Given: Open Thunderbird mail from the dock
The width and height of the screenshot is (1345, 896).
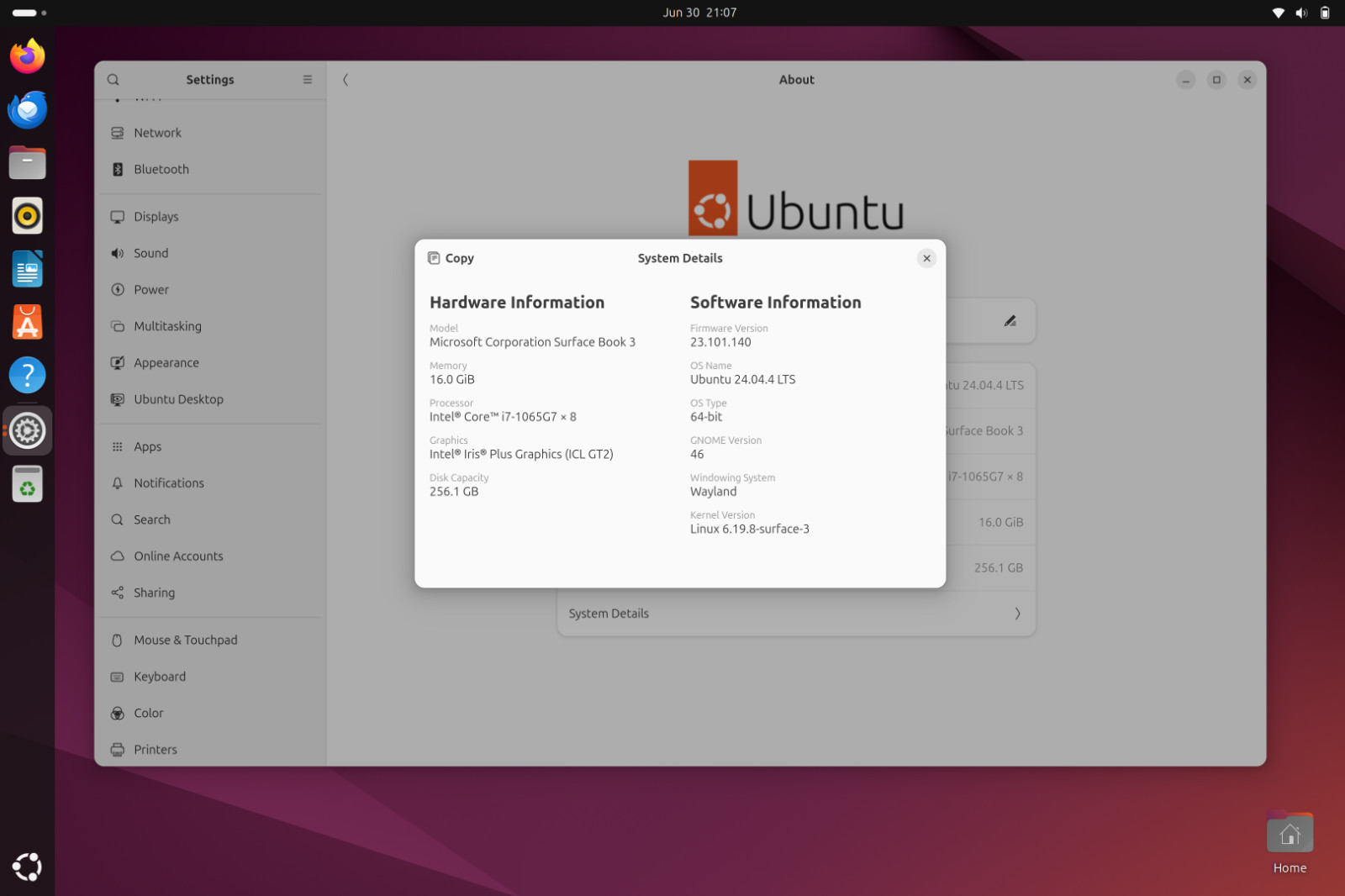Looking at the screenshot, I should tap(28, 109).
